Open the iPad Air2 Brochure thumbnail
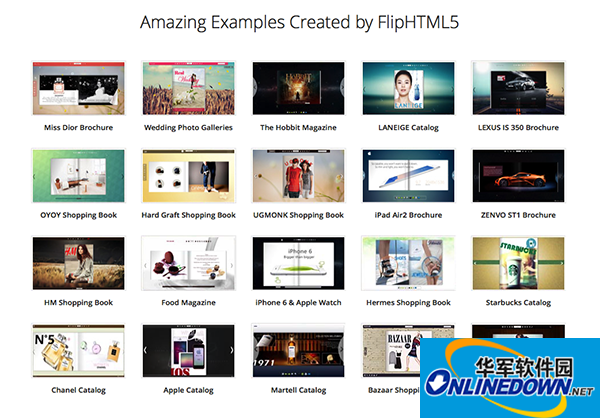The height and width of the screenshot is (418, 600). coord(408,176)
